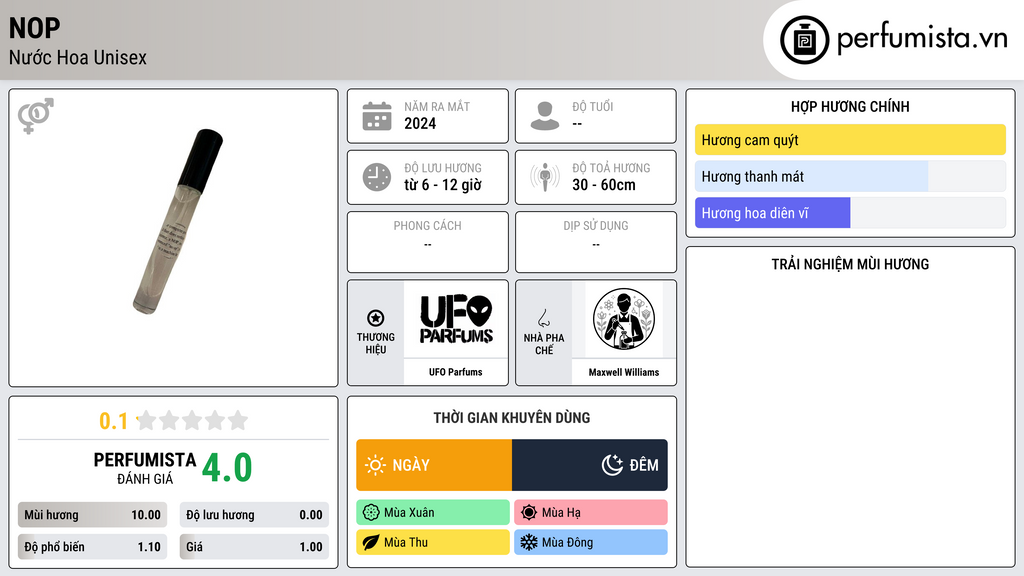
Task: Open the UFO Parfums brand logo
Action: pos(456,319)
